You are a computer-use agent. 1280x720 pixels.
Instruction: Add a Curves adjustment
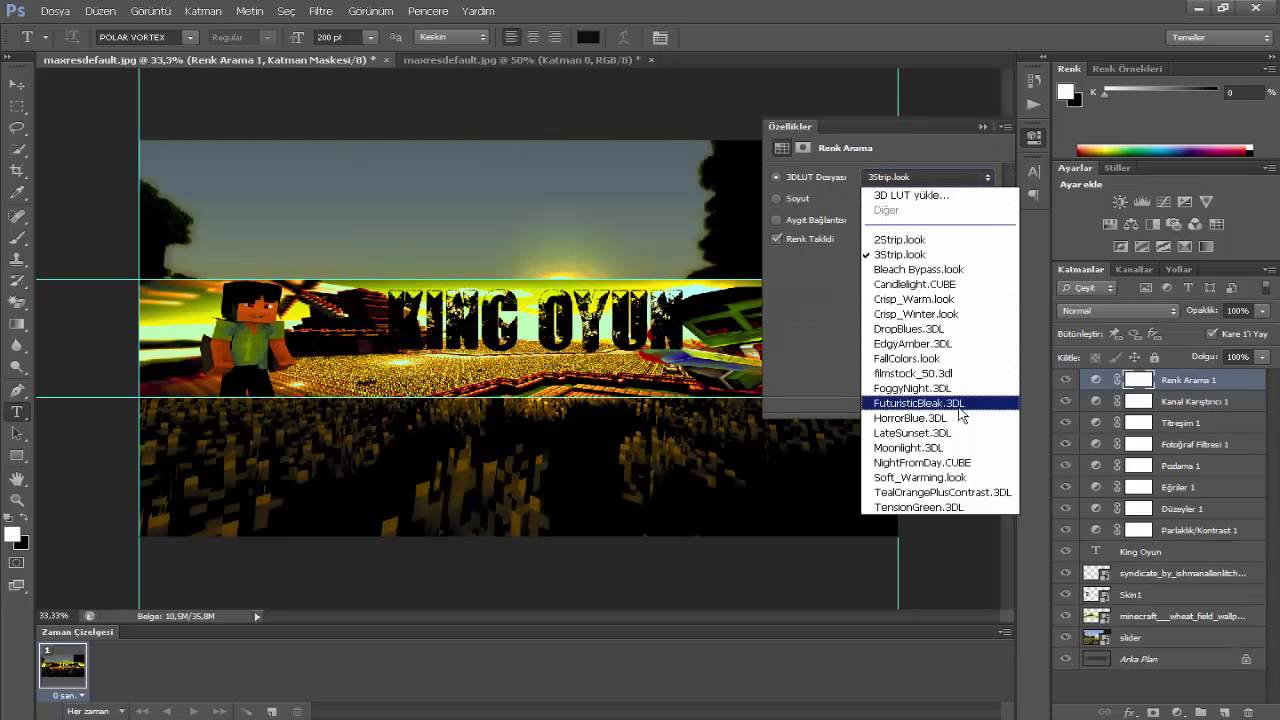pos(1163,202)
